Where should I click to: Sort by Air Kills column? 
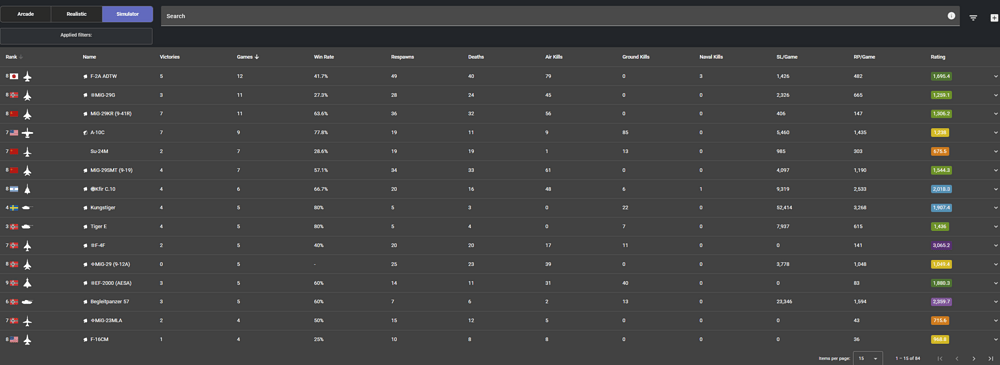(554, 57)
